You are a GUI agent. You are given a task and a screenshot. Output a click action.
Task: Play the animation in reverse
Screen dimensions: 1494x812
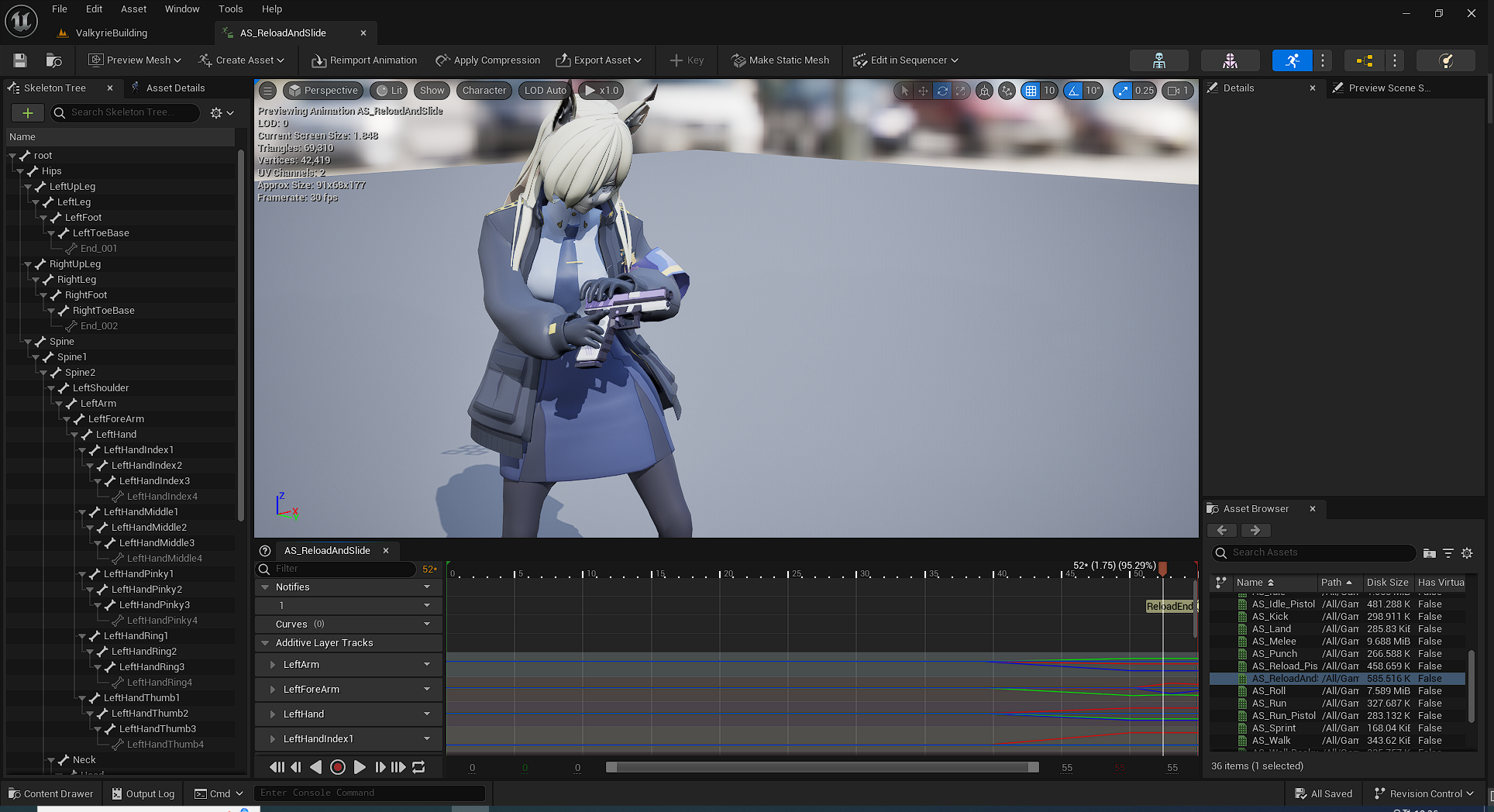315,767
